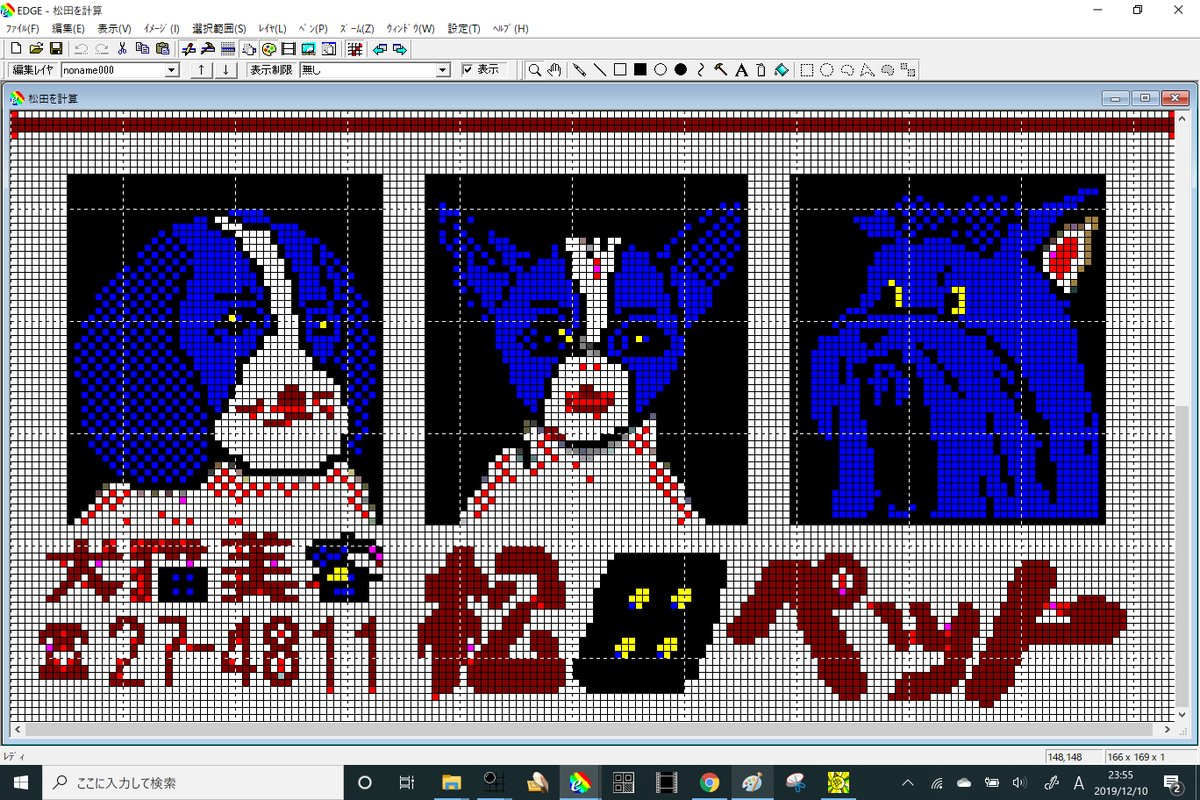Screen dimensions: 1200x800
Task: Select the lasso selection tool
Action: point(847,70)
